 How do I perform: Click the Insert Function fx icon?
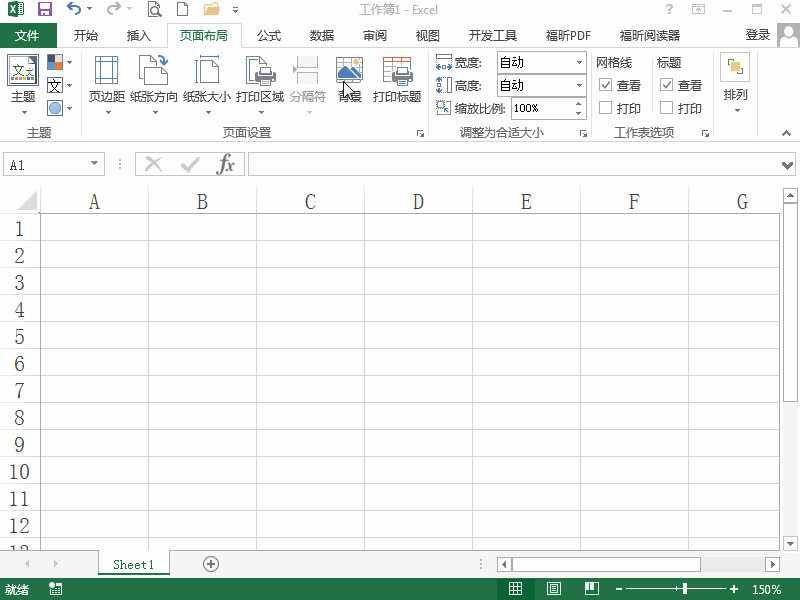226,164
